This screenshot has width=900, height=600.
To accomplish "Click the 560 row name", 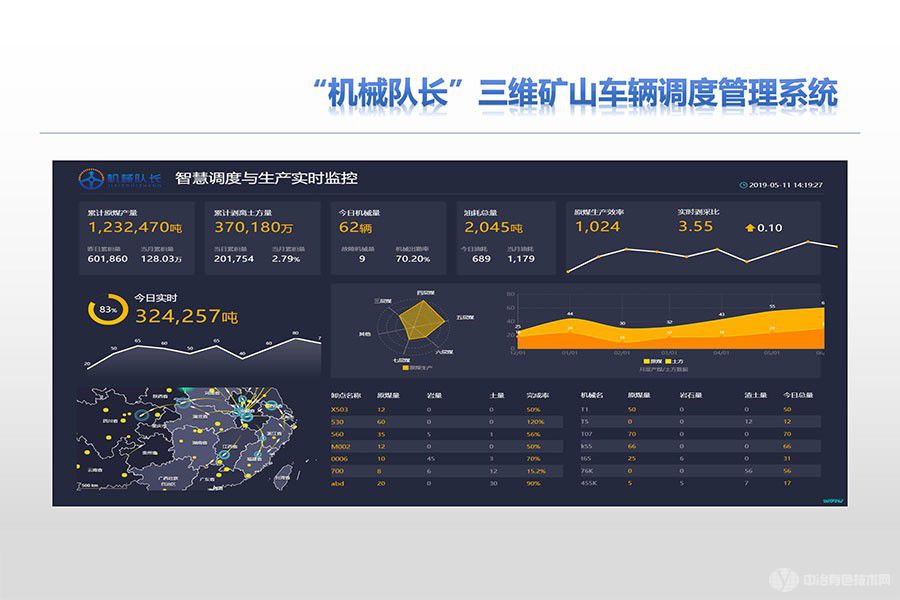I will pos(338,435).
